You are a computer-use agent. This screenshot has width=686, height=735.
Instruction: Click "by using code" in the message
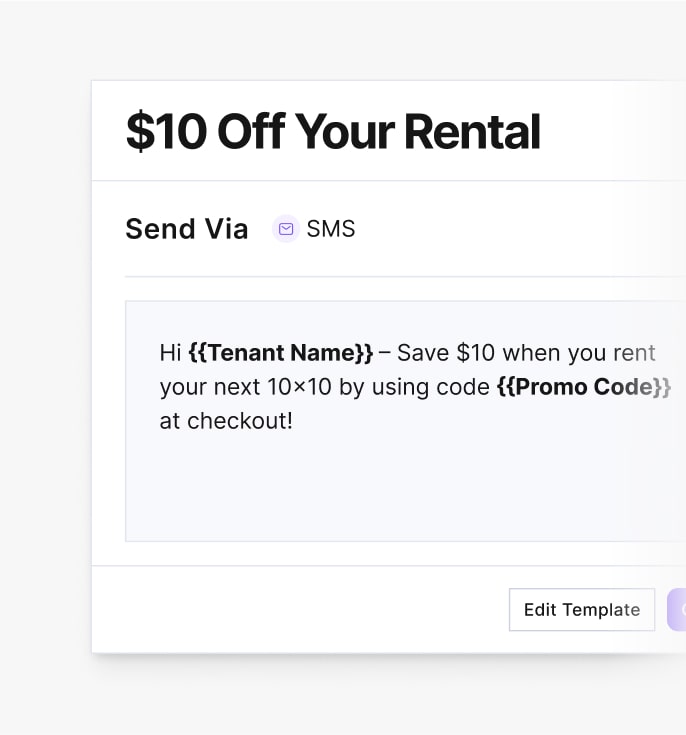point(414,387)
